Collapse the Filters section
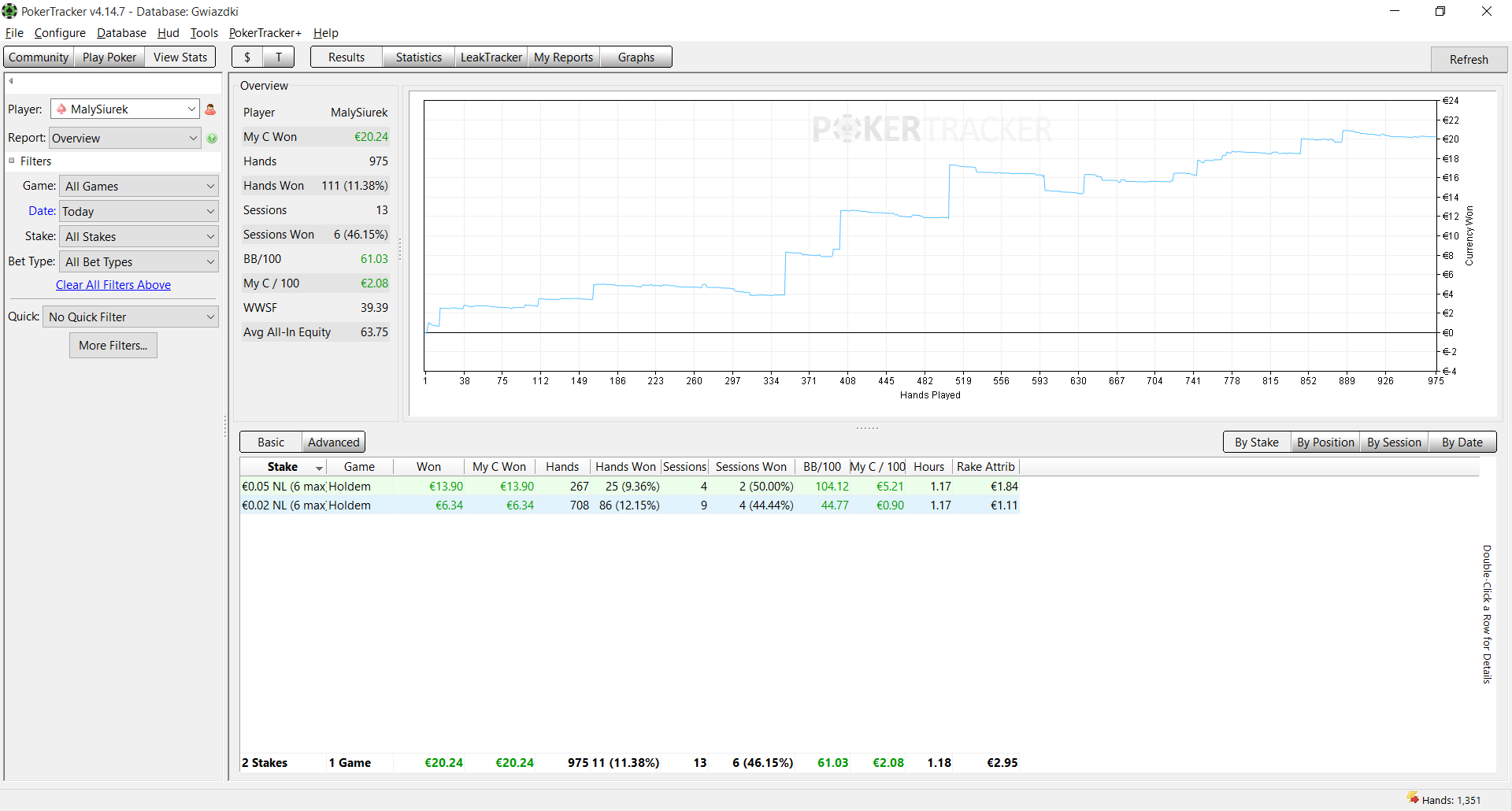The image size is (1512, 811). (x=12, y=161)
